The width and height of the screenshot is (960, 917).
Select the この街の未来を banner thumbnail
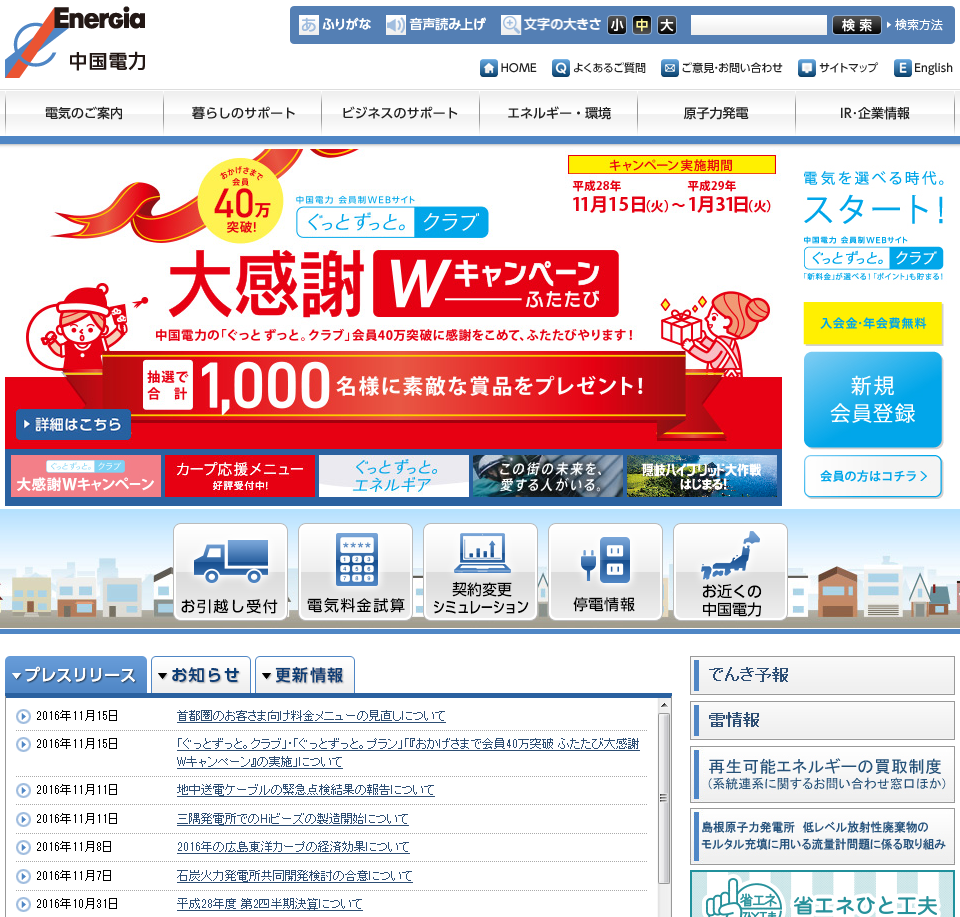click(547, 476)
